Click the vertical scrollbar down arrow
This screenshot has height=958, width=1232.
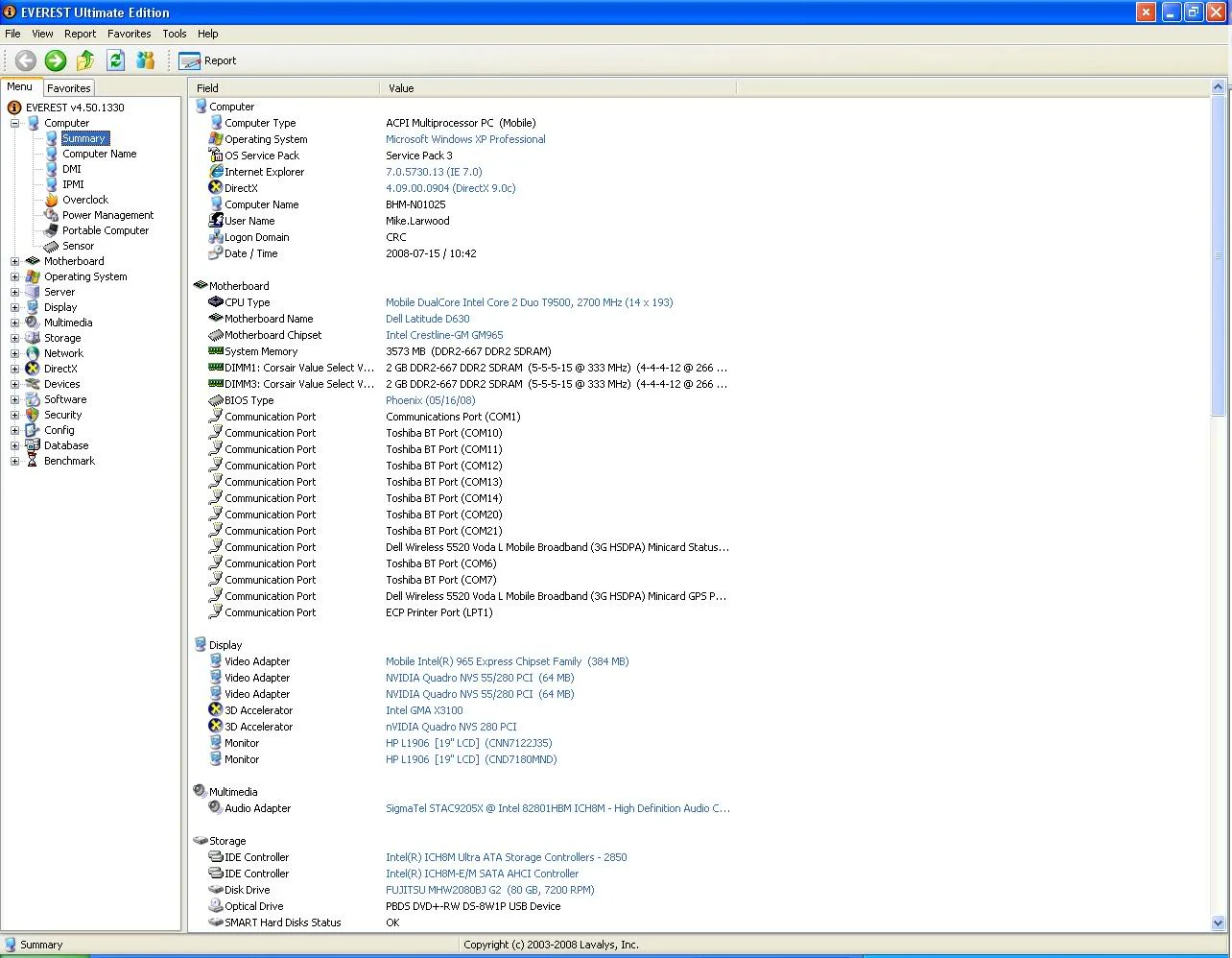pyautogui.click(x=1219, y=923)
